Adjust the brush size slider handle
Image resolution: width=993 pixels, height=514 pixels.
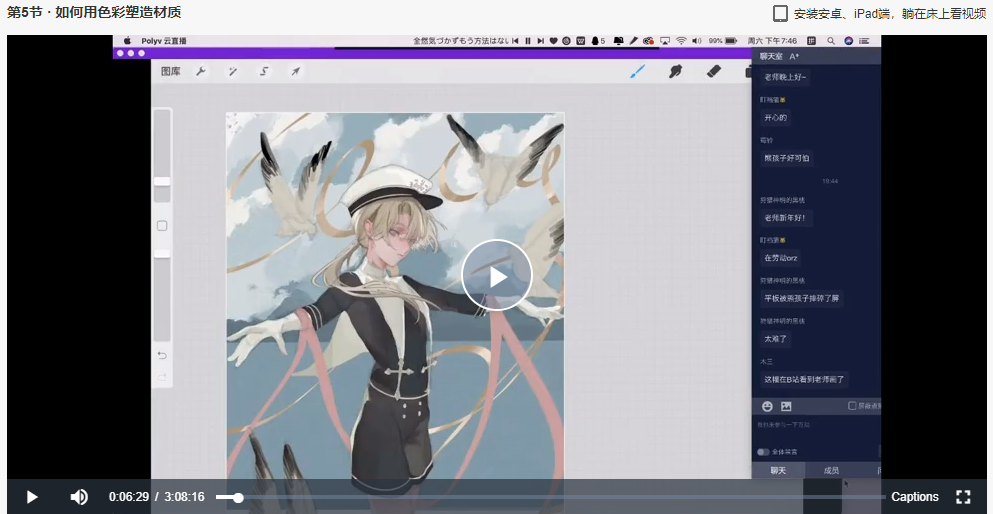tap(162, 182)
